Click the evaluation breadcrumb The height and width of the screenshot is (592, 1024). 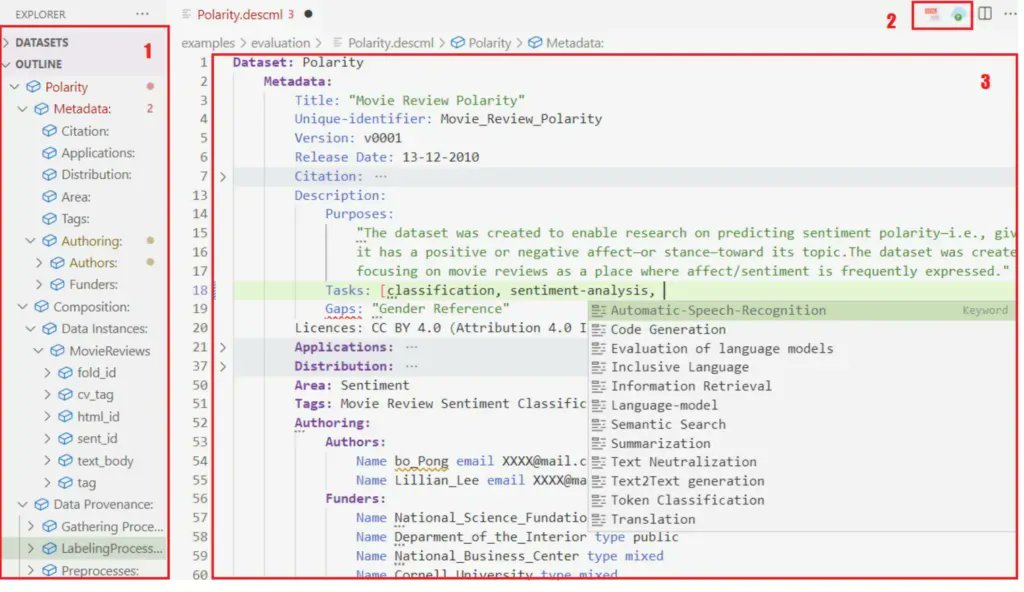280,42
